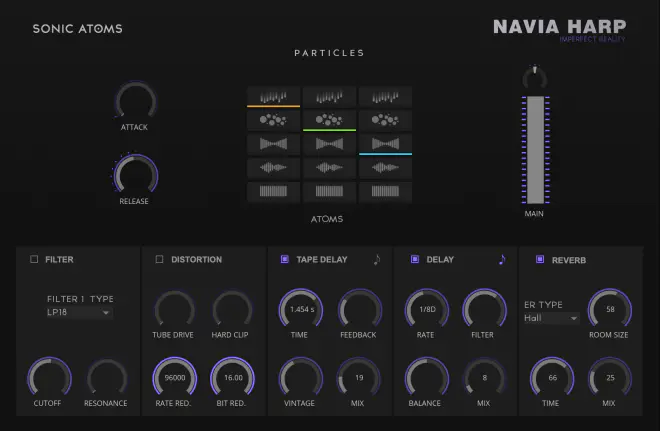Select first-column solid bars atom in bottom row

(x=273, y=192)
